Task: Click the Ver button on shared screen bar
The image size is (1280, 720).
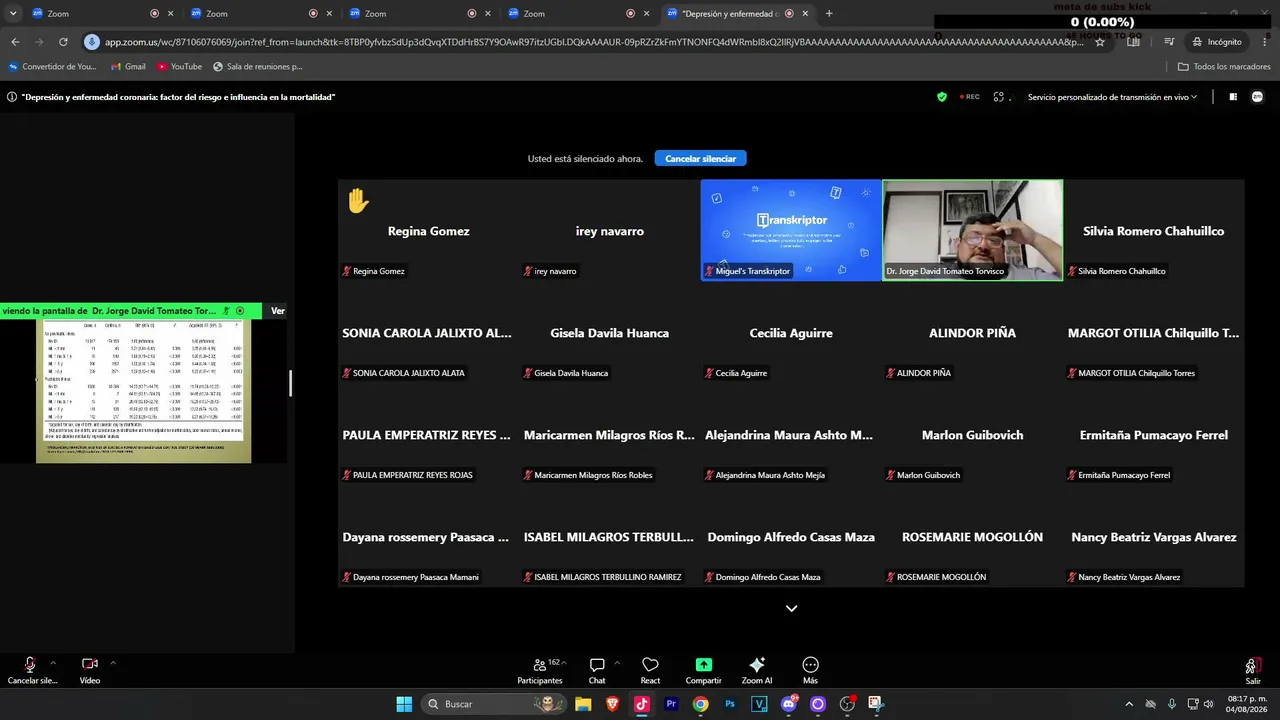Action: tap(278, 311)
